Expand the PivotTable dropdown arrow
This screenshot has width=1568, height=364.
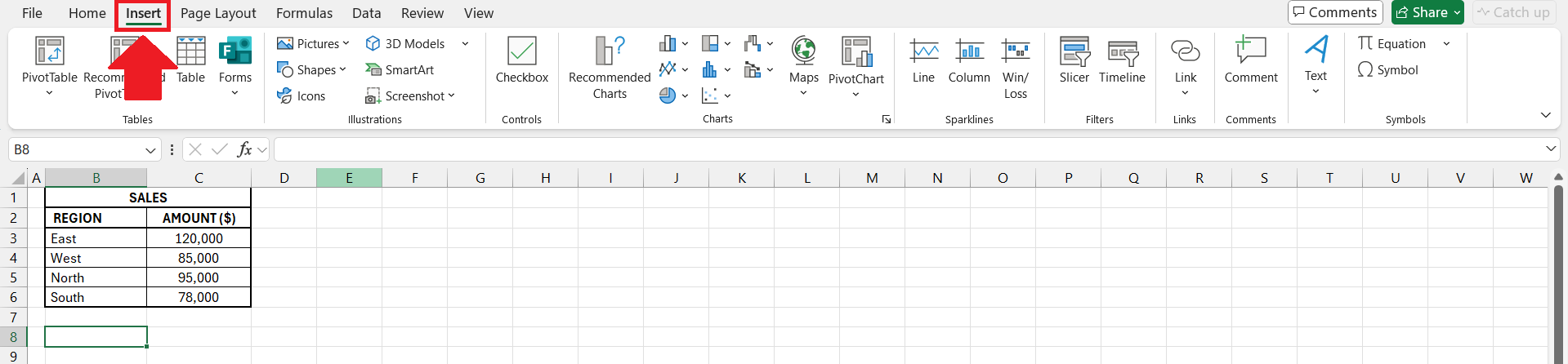point(49,93)
